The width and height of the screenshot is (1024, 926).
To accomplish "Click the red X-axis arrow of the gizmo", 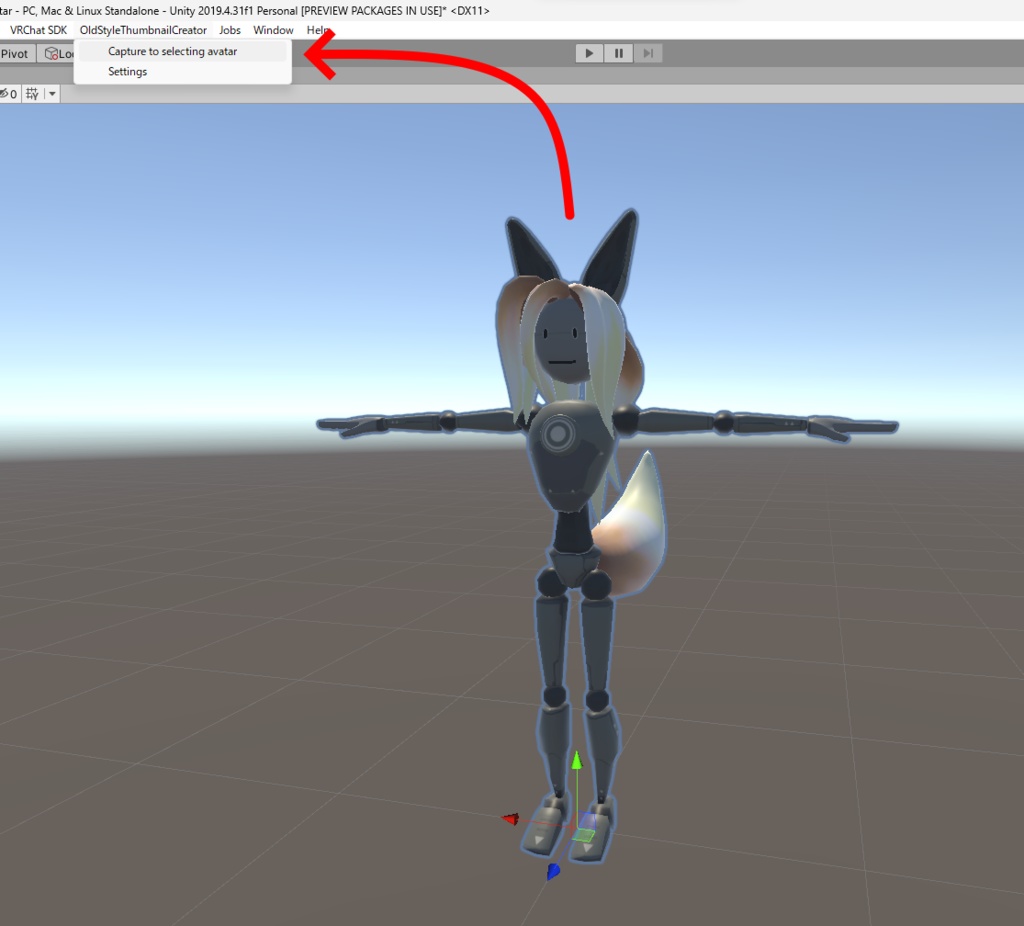I will pos(512,819).
